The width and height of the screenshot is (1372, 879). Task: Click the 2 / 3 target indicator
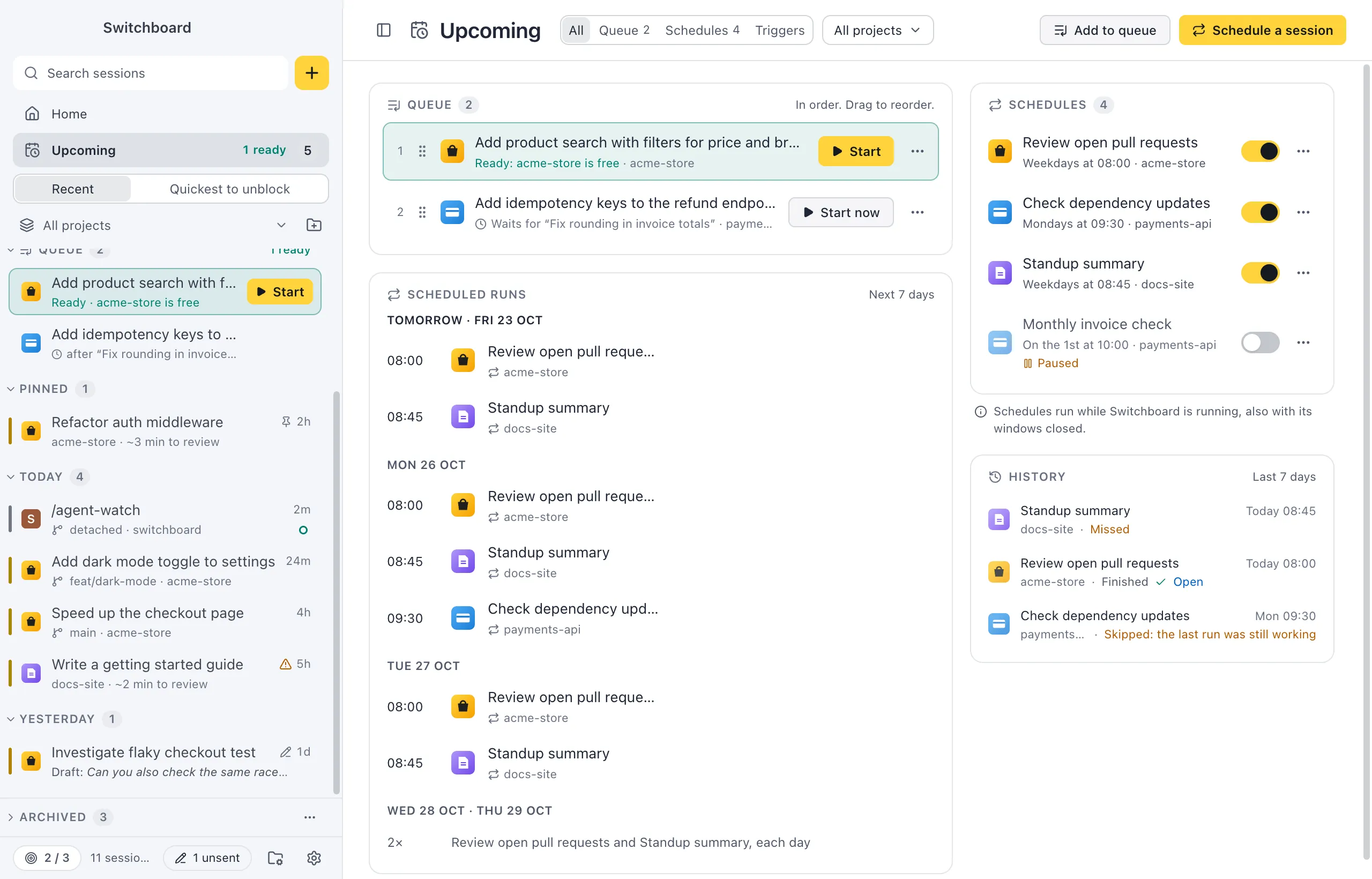47,858
